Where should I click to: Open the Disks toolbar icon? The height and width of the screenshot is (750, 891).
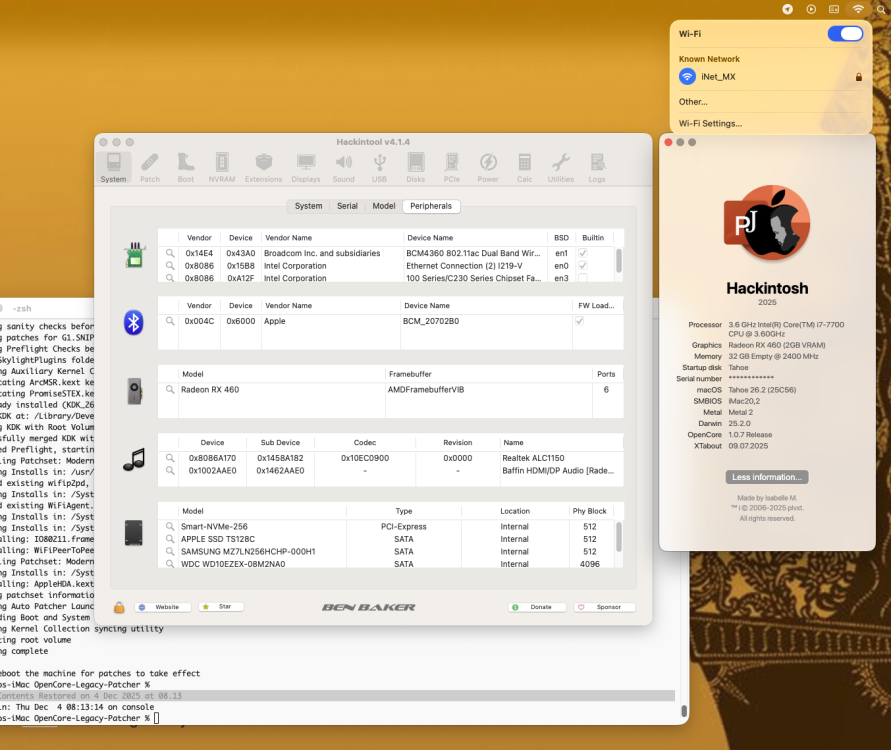pos(416,168)
